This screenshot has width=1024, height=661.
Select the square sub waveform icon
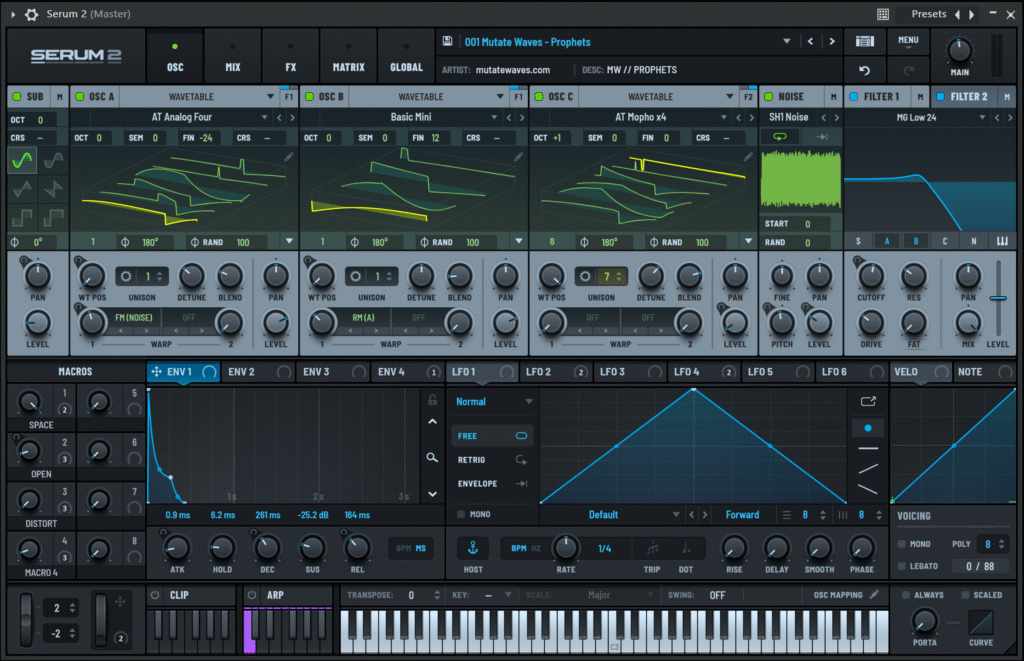coord(22,216)
